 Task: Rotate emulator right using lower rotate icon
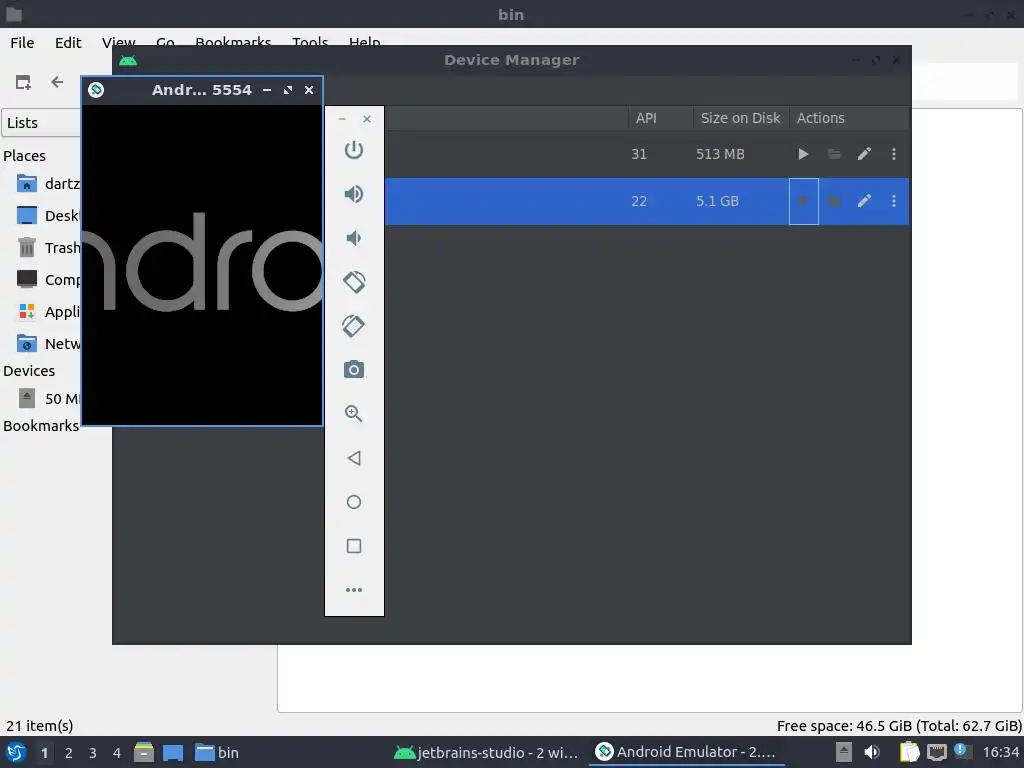[x=353, y=326]
